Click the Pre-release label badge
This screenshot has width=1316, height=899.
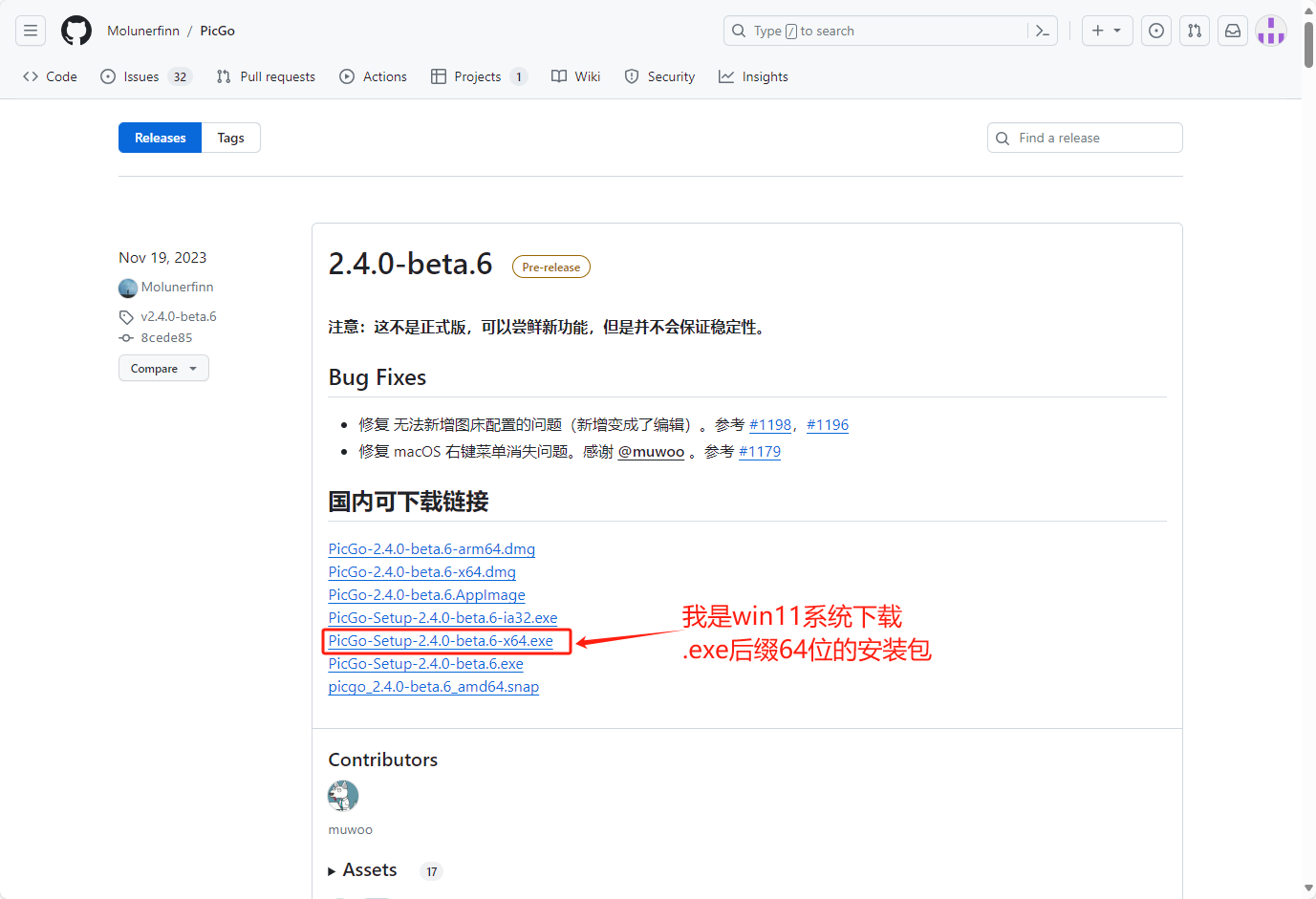tap(551, 267)
